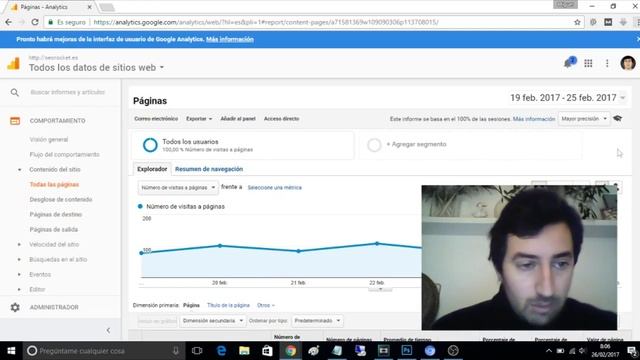Go back with the browser back arrow

pos(9,22)
